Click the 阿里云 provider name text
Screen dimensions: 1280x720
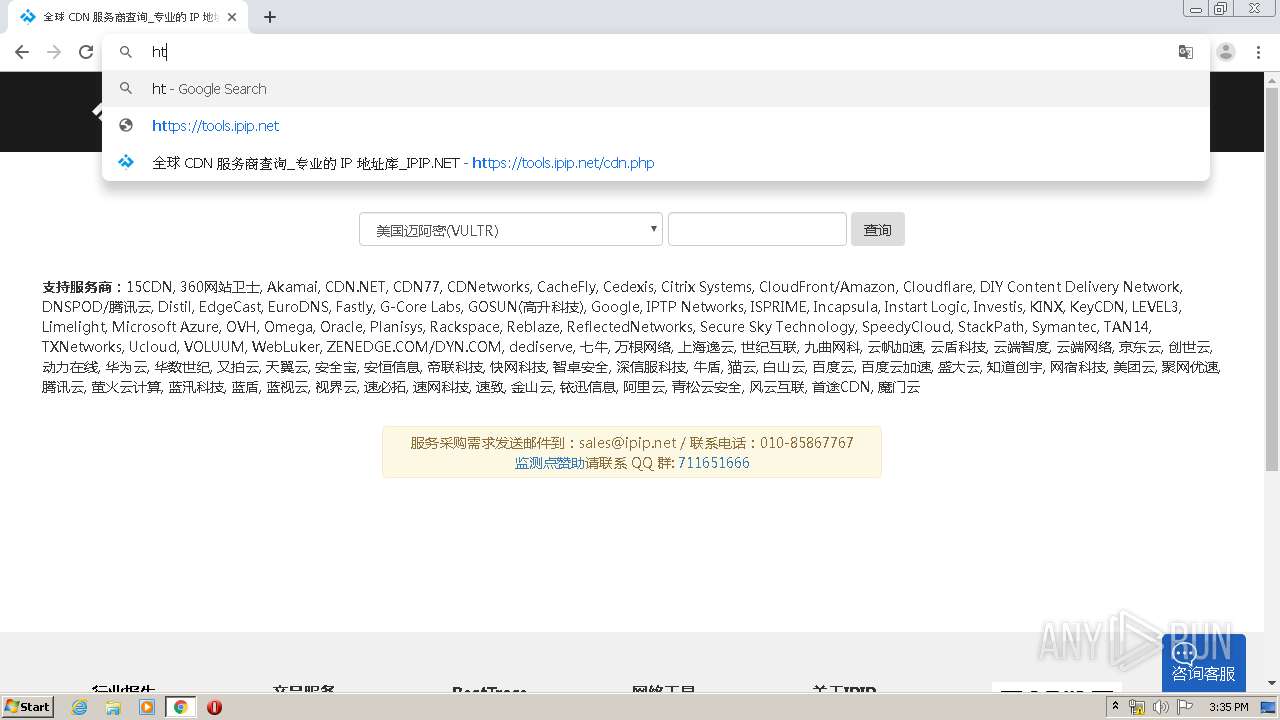[644, 387]
